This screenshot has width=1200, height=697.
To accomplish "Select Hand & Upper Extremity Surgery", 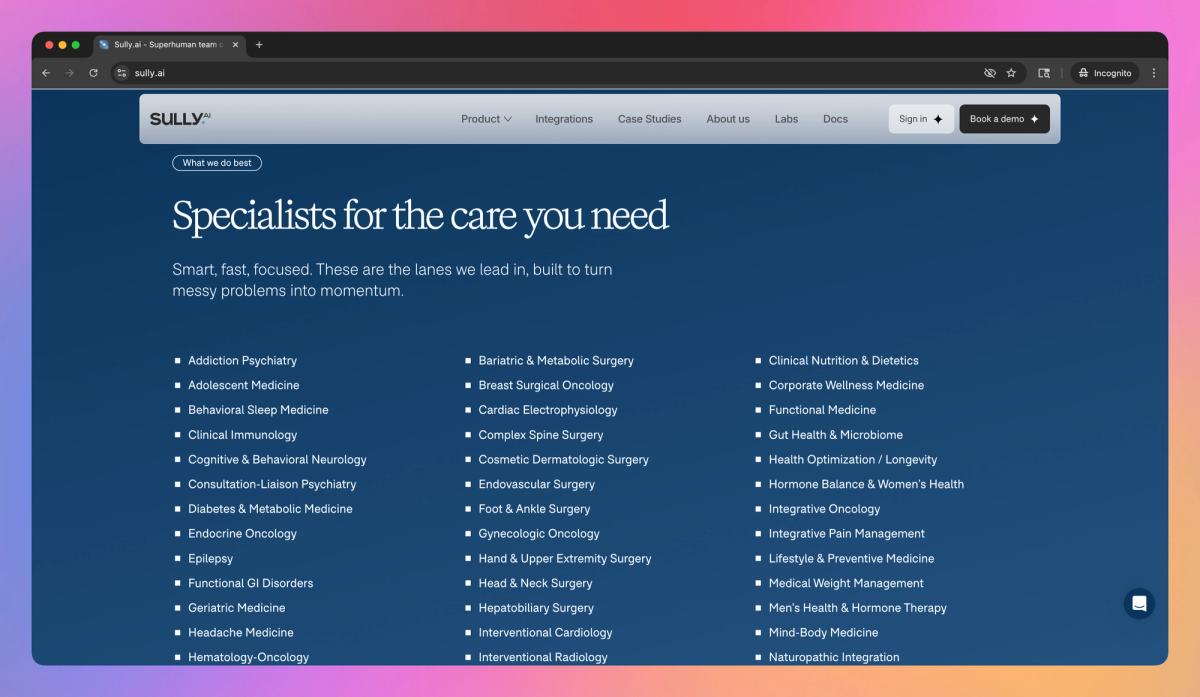I will pos(565,559).
